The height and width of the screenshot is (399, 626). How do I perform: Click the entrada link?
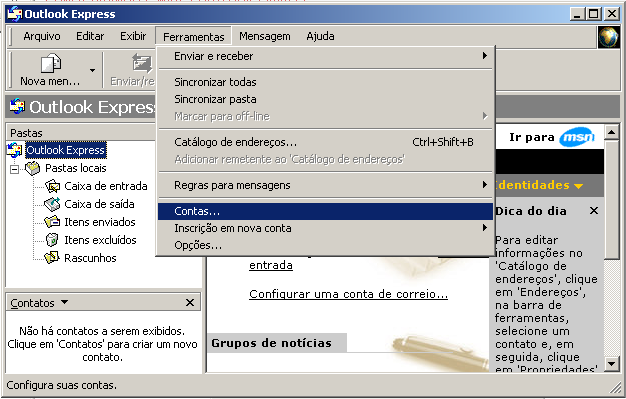[x=271, y=265]
